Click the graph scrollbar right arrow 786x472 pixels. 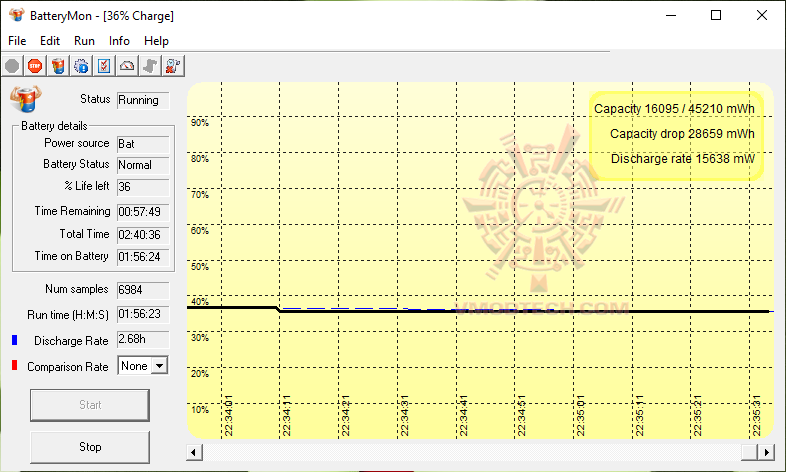[766, 452]
